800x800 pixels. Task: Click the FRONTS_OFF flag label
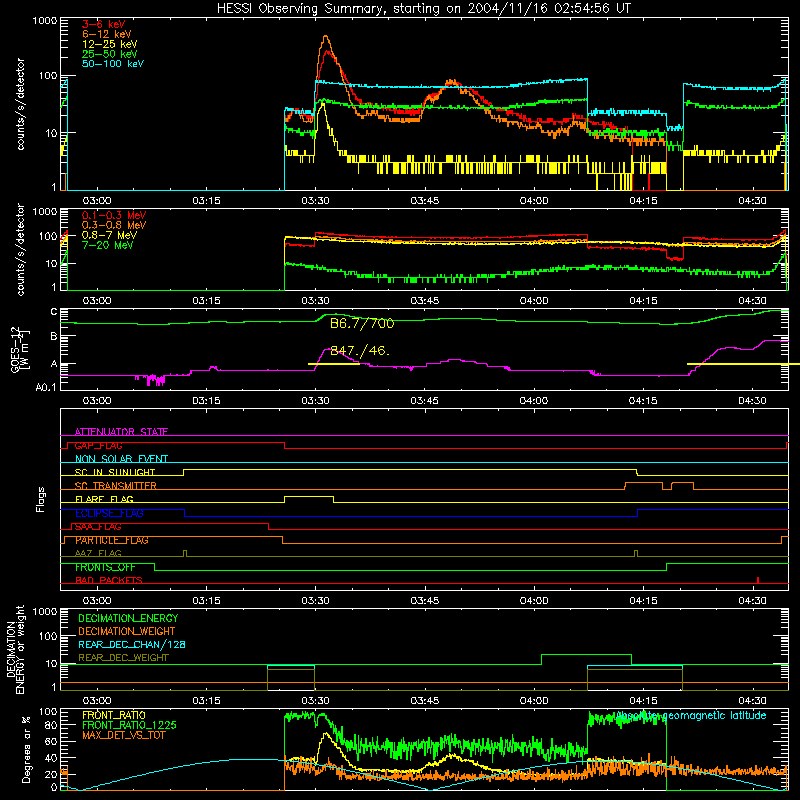click(x=105, y=567)
